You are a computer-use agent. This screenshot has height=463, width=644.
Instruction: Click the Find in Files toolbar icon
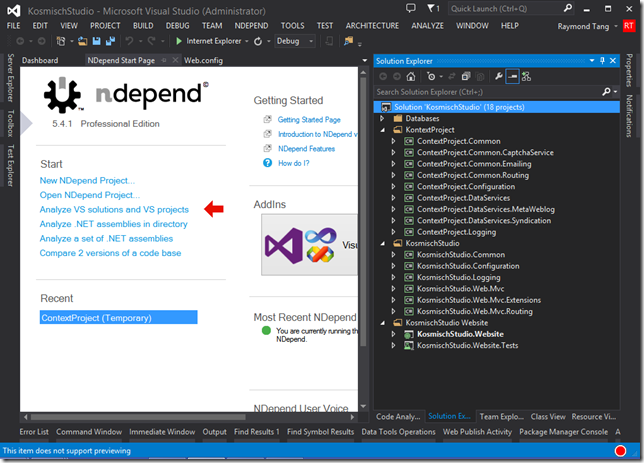click(348, 41)
